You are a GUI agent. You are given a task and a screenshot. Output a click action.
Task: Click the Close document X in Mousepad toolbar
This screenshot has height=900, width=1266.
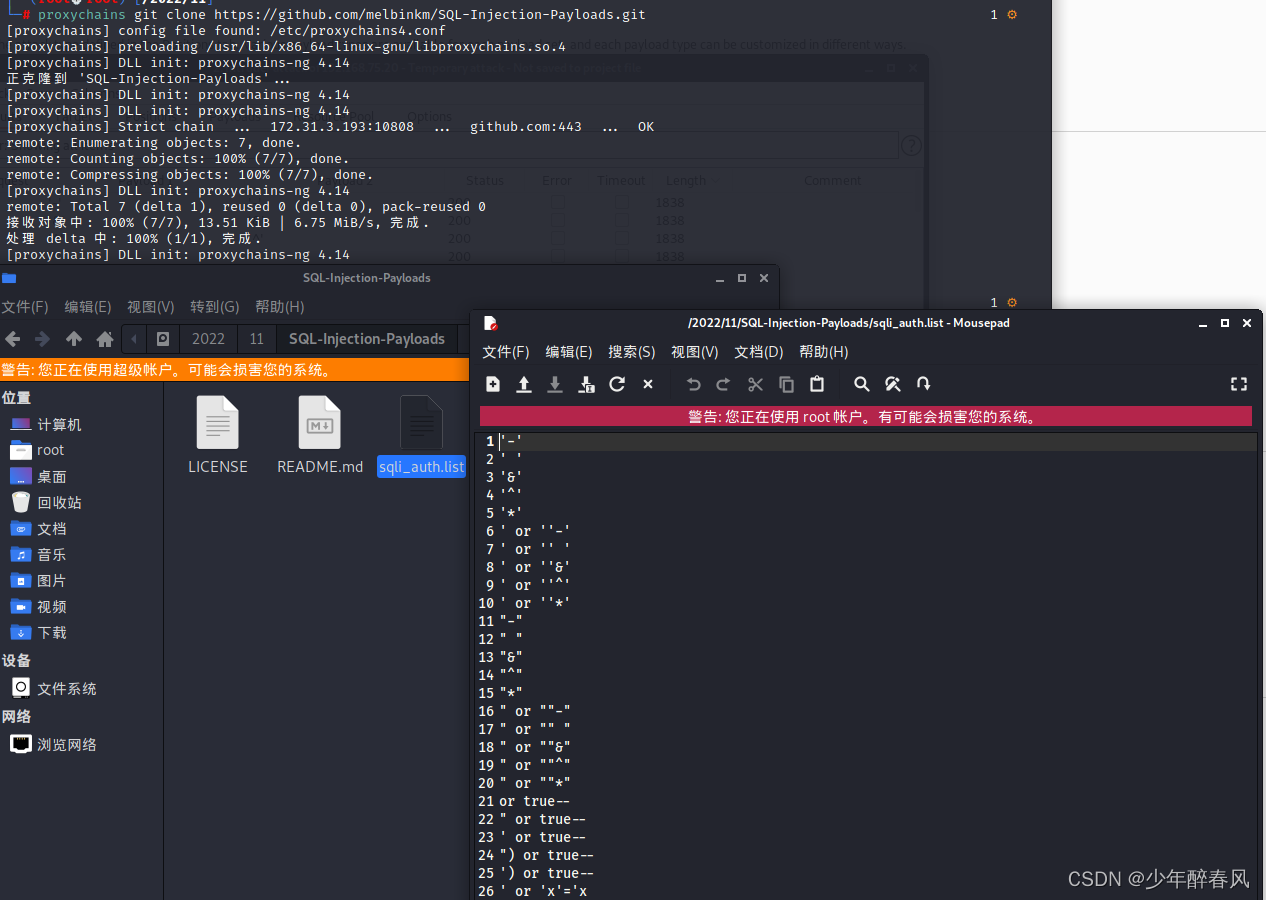click(648, 384)
